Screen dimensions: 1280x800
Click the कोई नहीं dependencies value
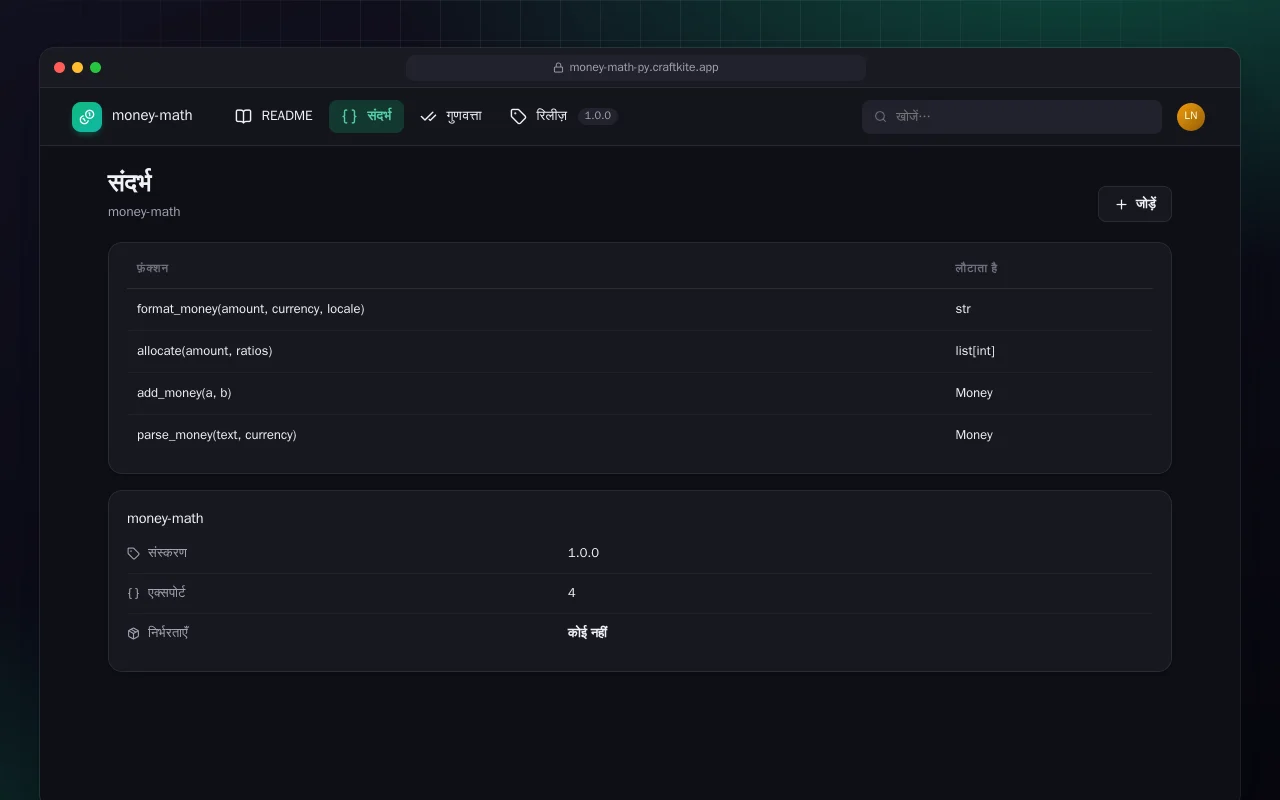click(587, 633)
